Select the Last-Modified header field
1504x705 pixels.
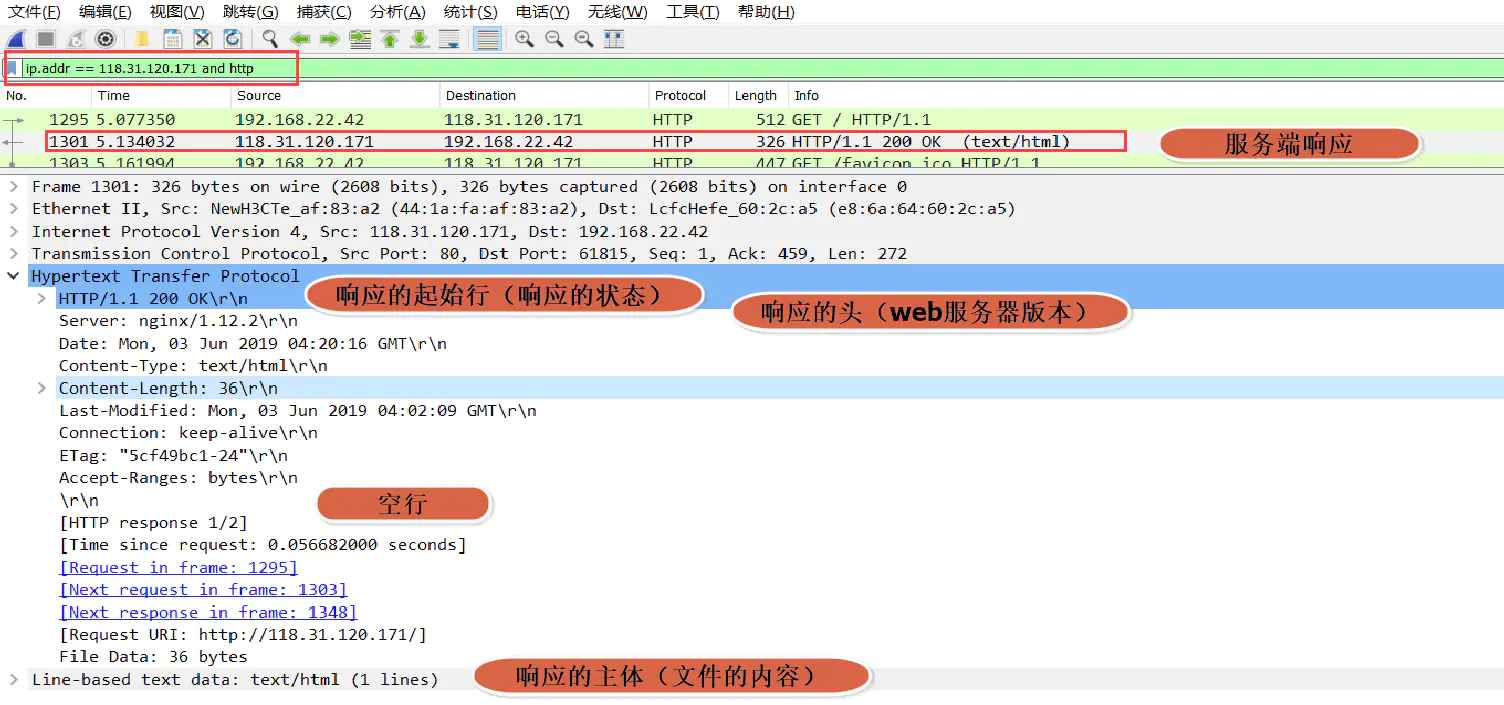coord(297,410)
